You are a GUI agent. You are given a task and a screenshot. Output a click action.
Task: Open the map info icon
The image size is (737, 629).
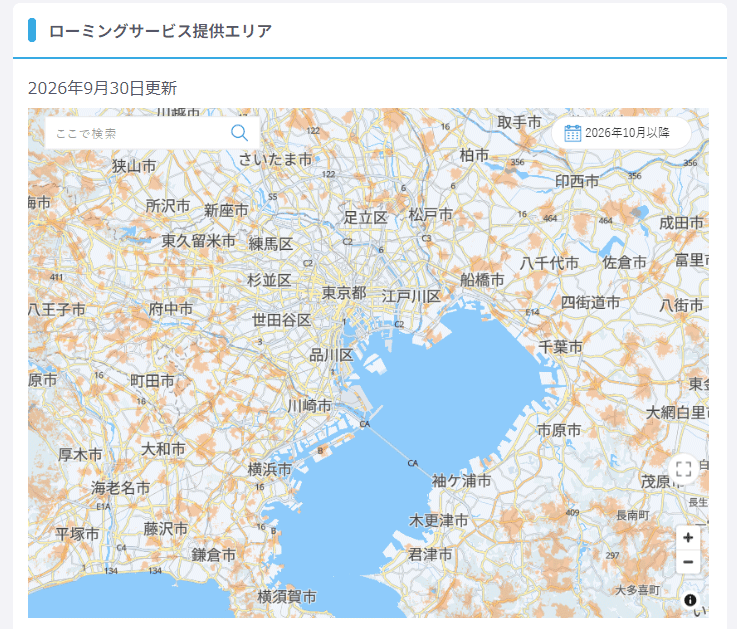(690, 600)
